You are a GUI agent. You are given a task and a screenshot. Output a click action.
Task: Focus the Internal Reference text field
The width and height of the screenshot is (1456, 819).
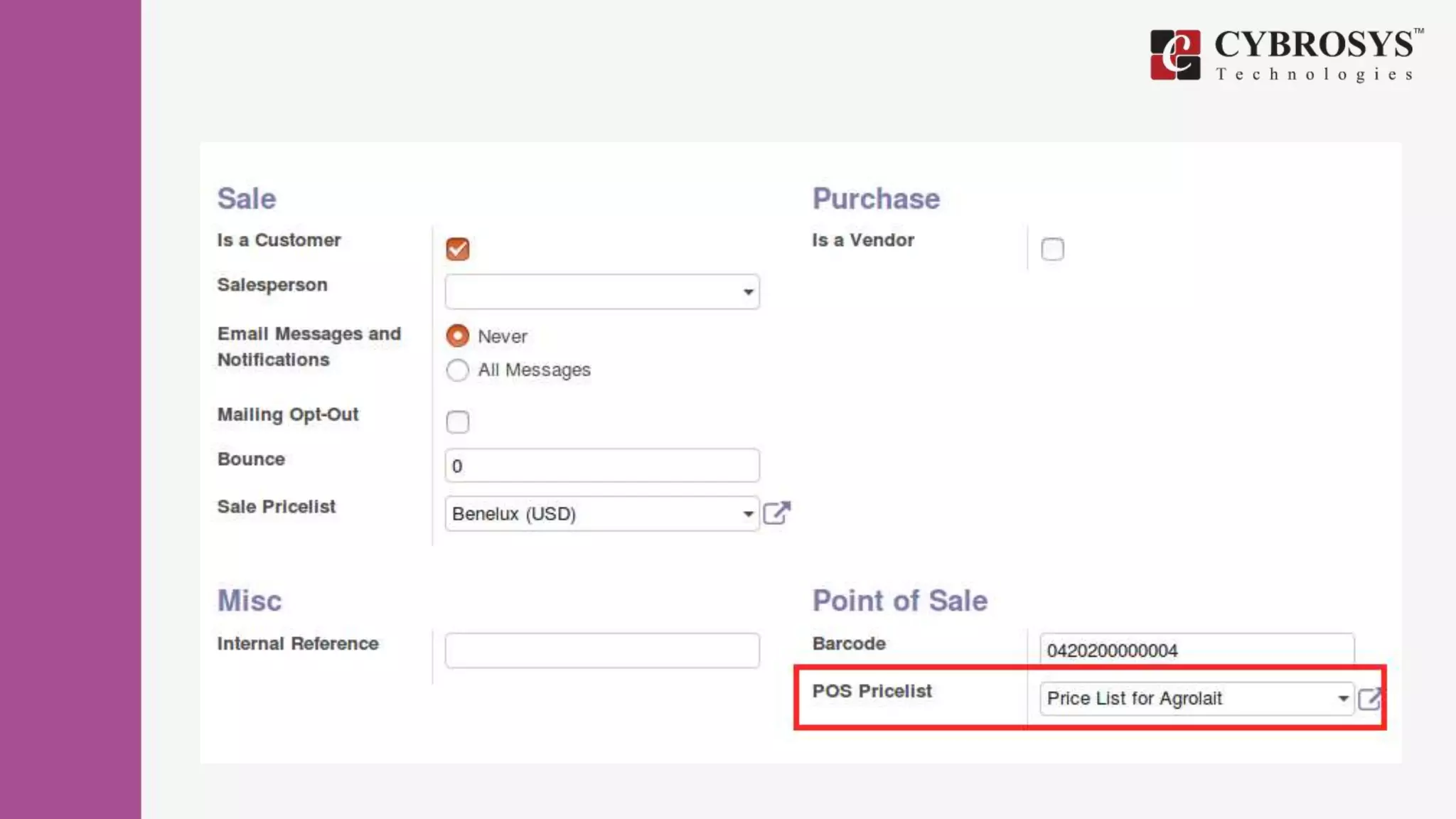coord(601,650)
